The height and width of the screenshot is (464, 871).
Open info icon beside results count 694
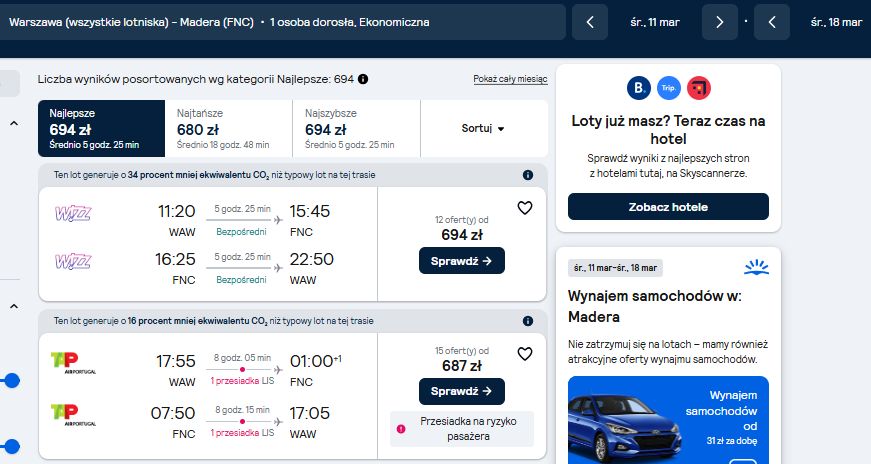point(363,79)
